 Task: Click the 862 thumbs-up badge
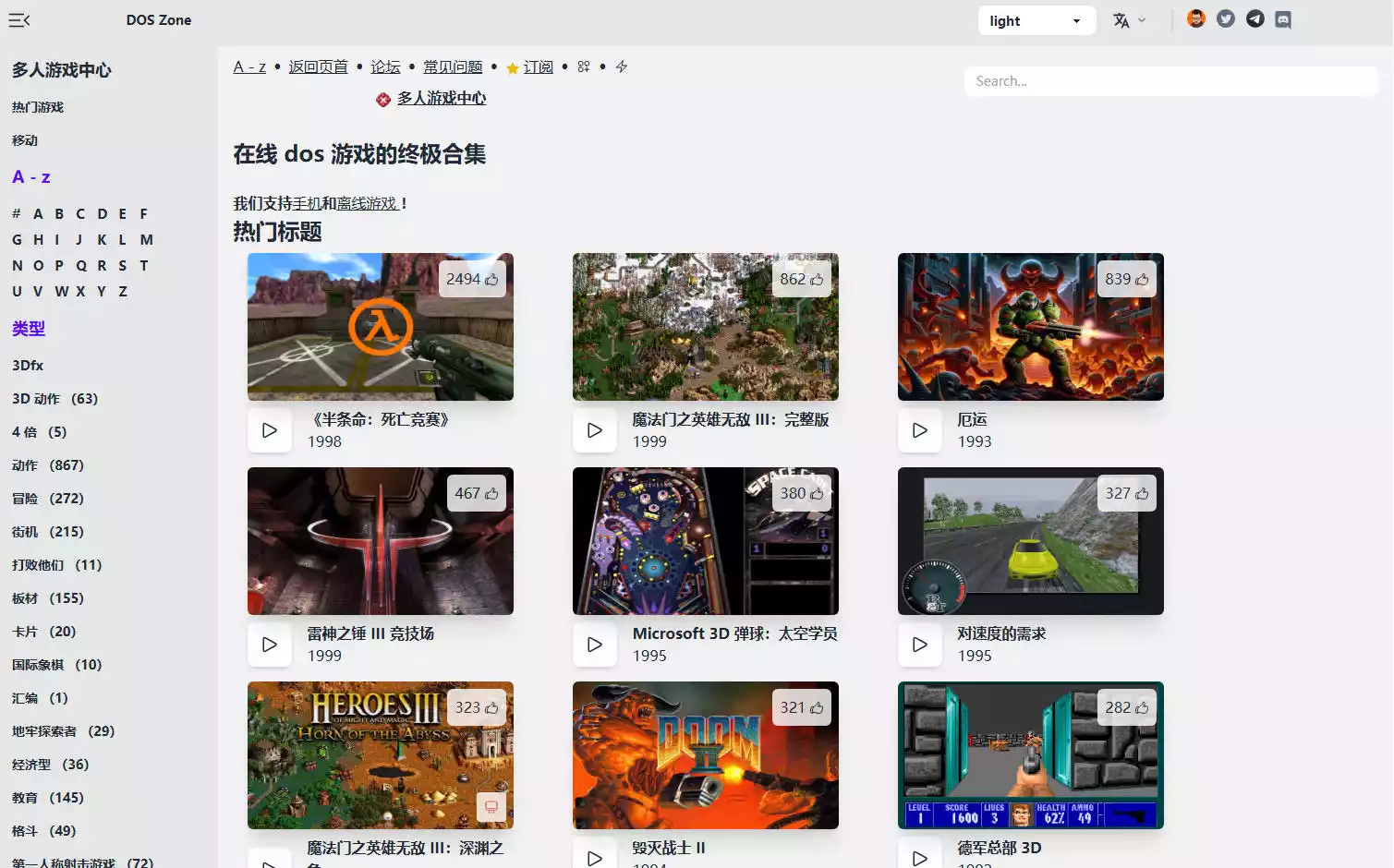point(802,279)
